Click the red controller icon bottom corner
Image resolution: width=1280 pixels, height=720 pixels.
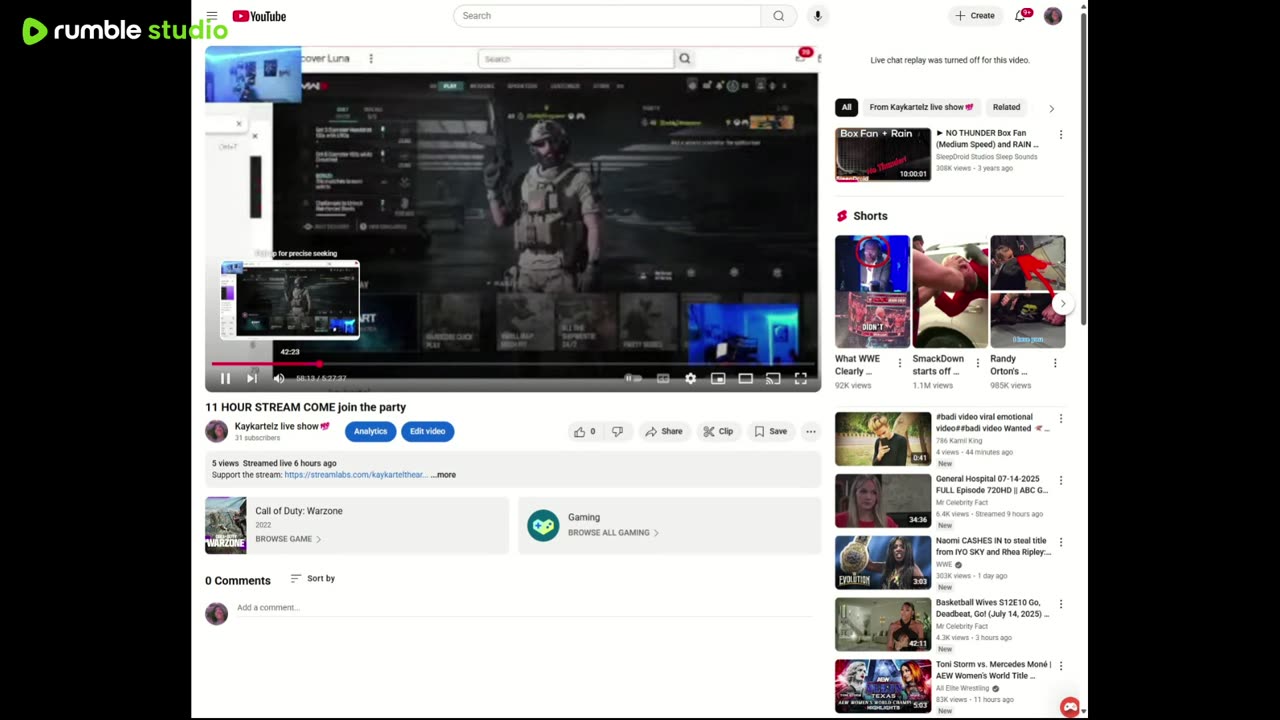1070,707
